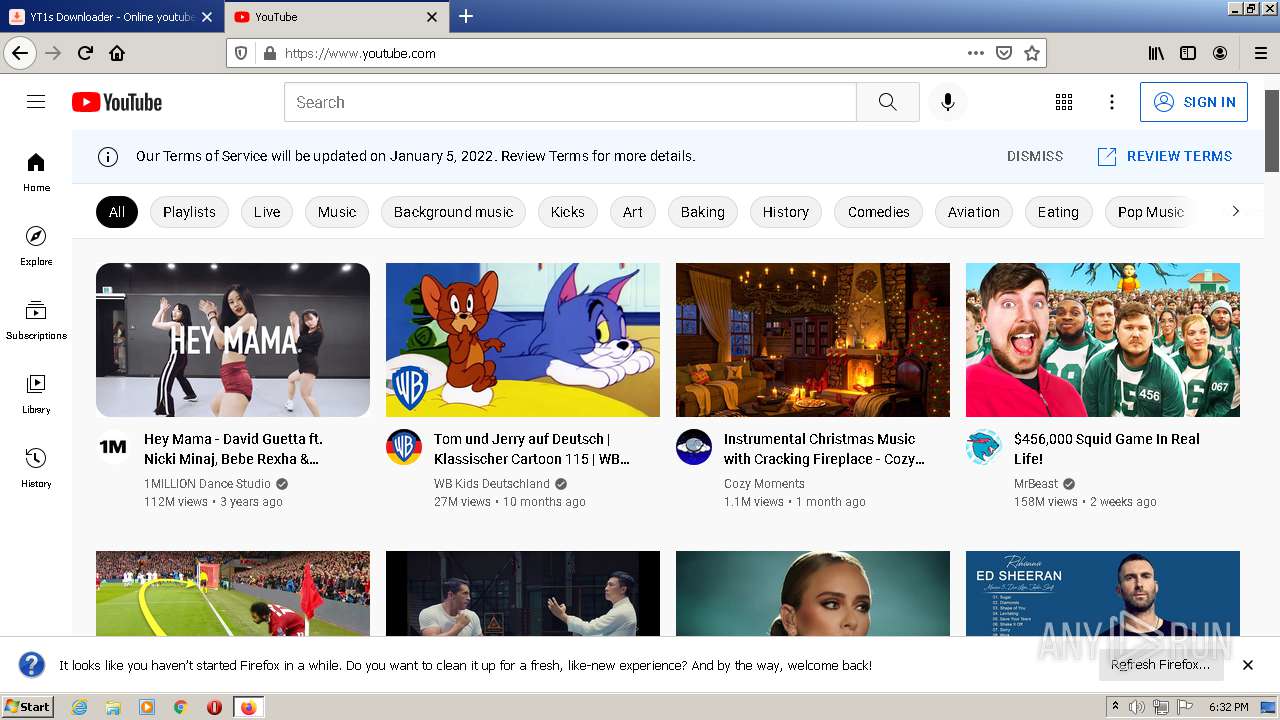Click Refresh Firefox button
Image resolution: width=1280 pixels, height=720 pixels.
tap(1160, 664)
